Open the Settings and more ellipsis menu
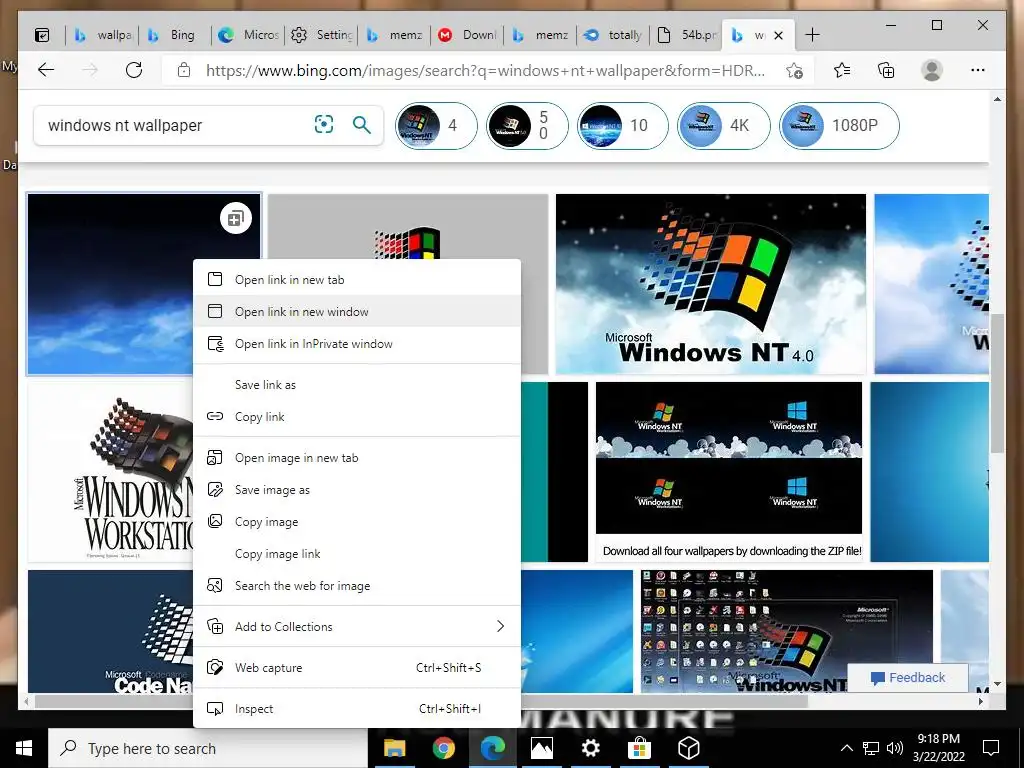 [x=978, y=70]
